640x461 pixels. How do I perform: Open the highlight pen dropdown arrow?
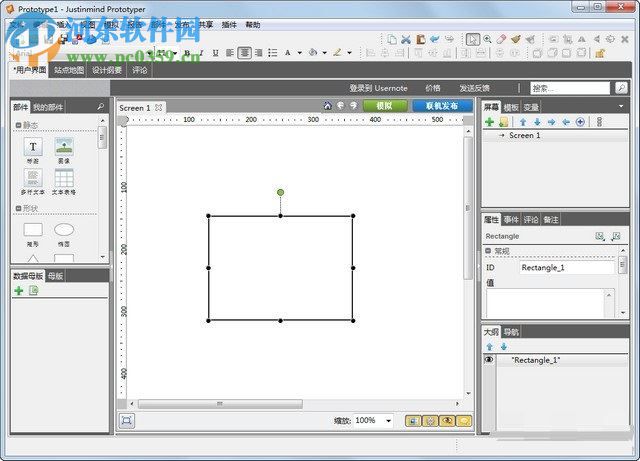[349, 53]
